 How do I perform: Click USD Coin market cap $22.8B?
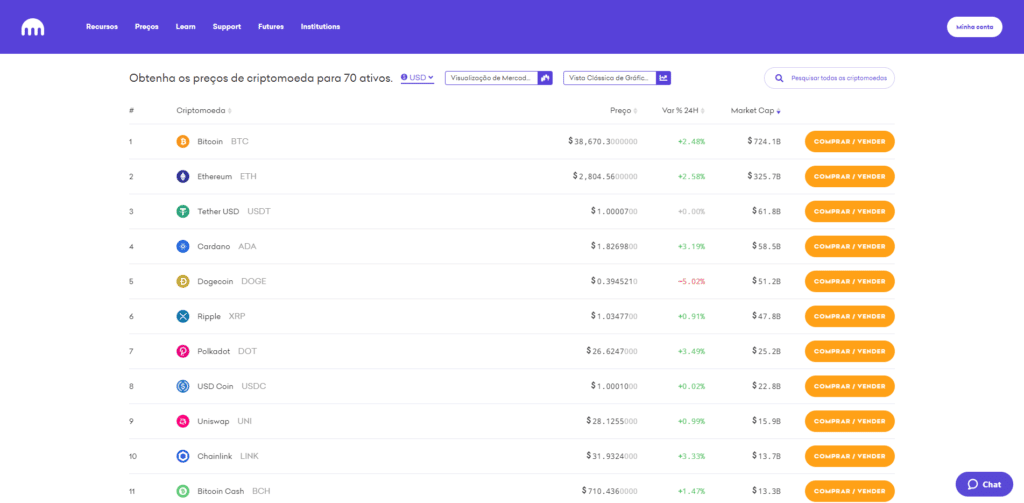coord(767,386)
